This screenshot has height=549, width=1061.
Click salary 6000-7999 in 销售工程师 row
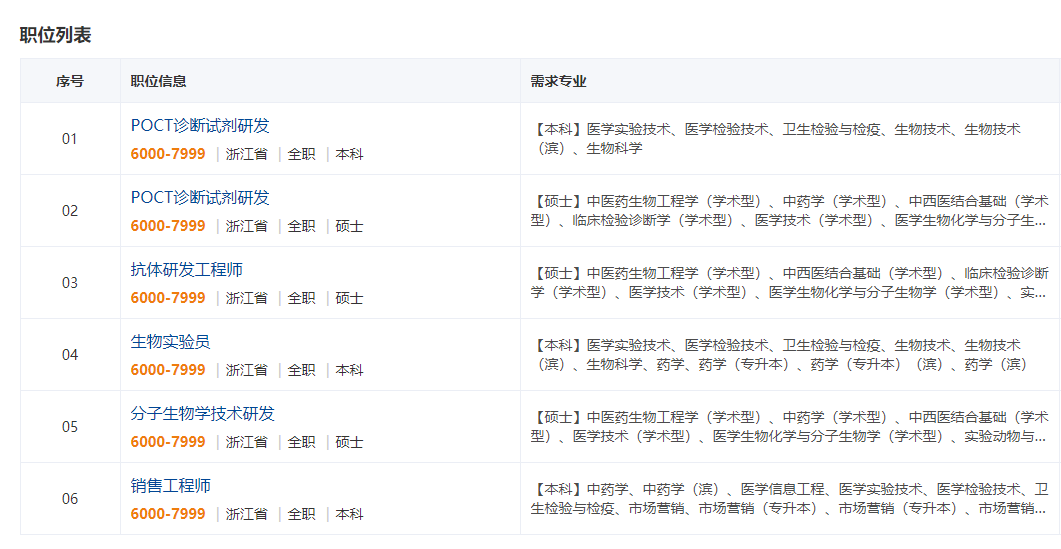[x=168, y=514]
